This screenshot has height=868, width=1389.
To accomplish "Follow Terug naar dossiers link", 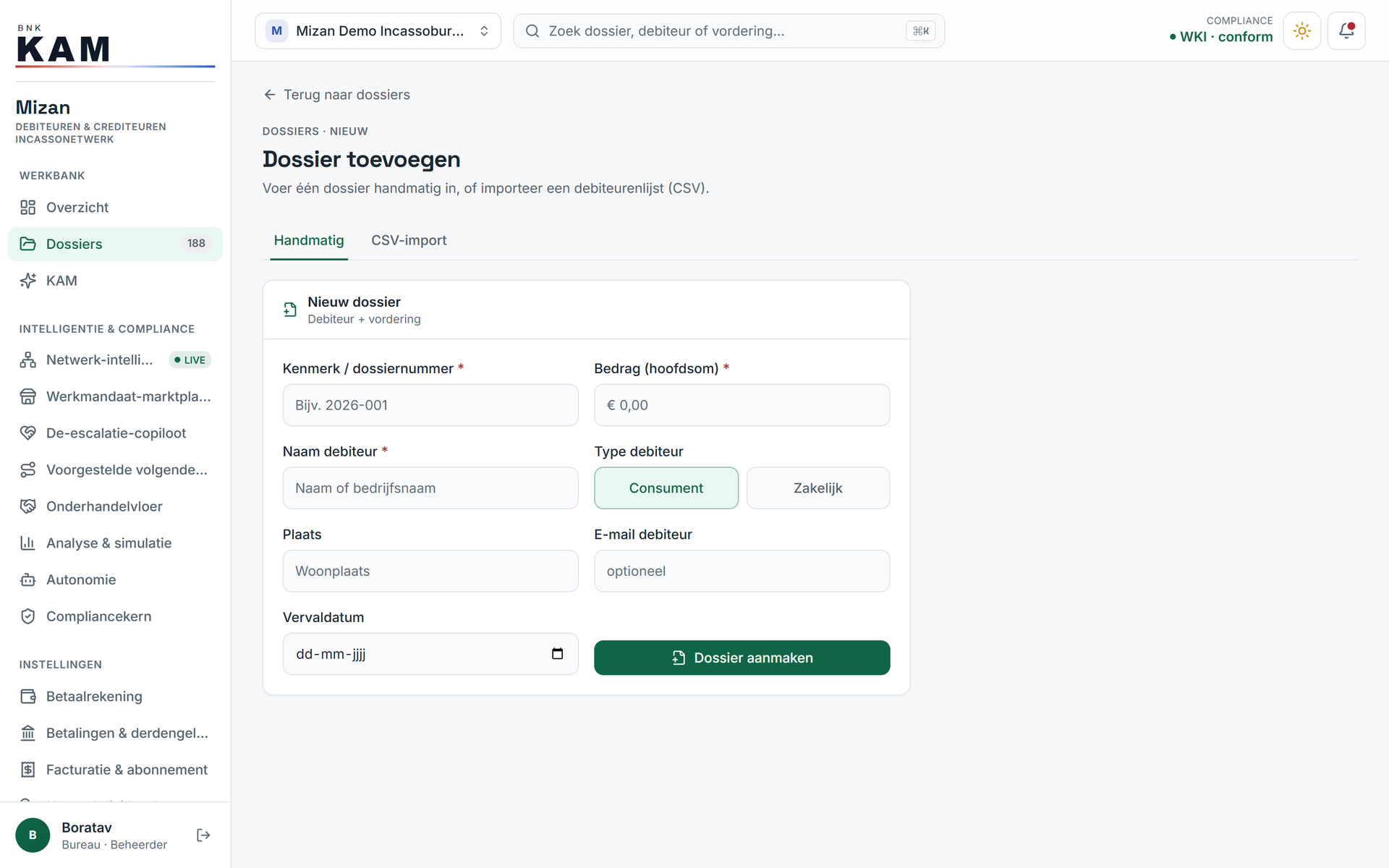I will point(336,95).
